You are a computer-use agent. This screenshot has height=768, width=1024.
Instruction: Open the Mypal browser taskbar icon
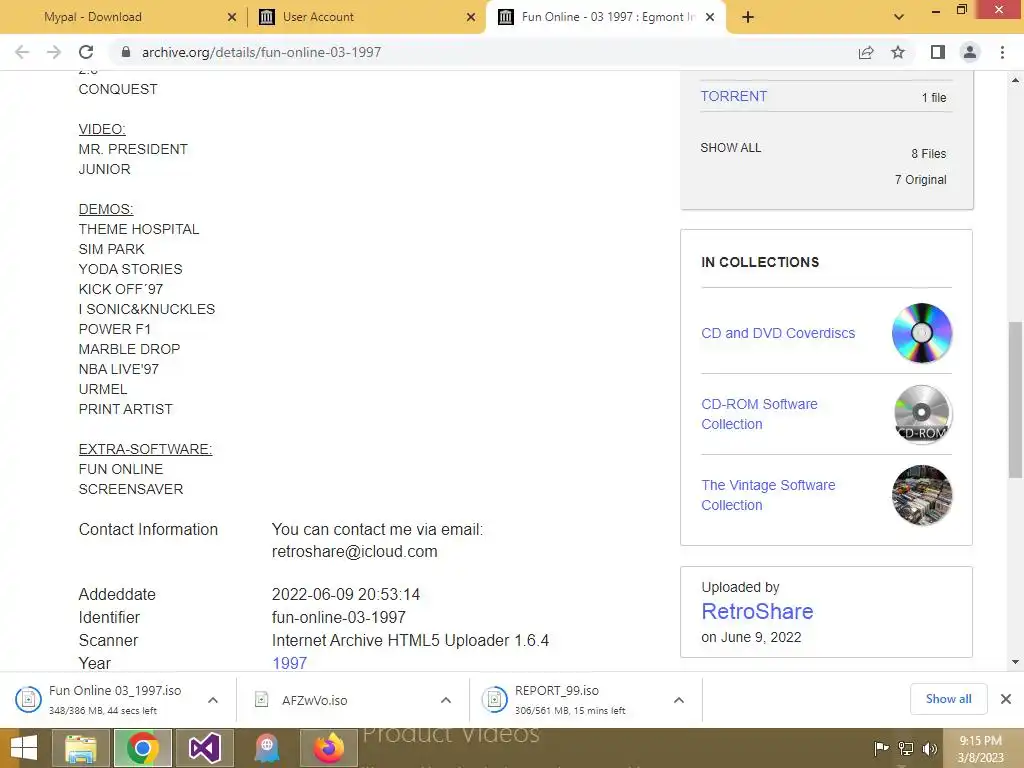[267, 748]
